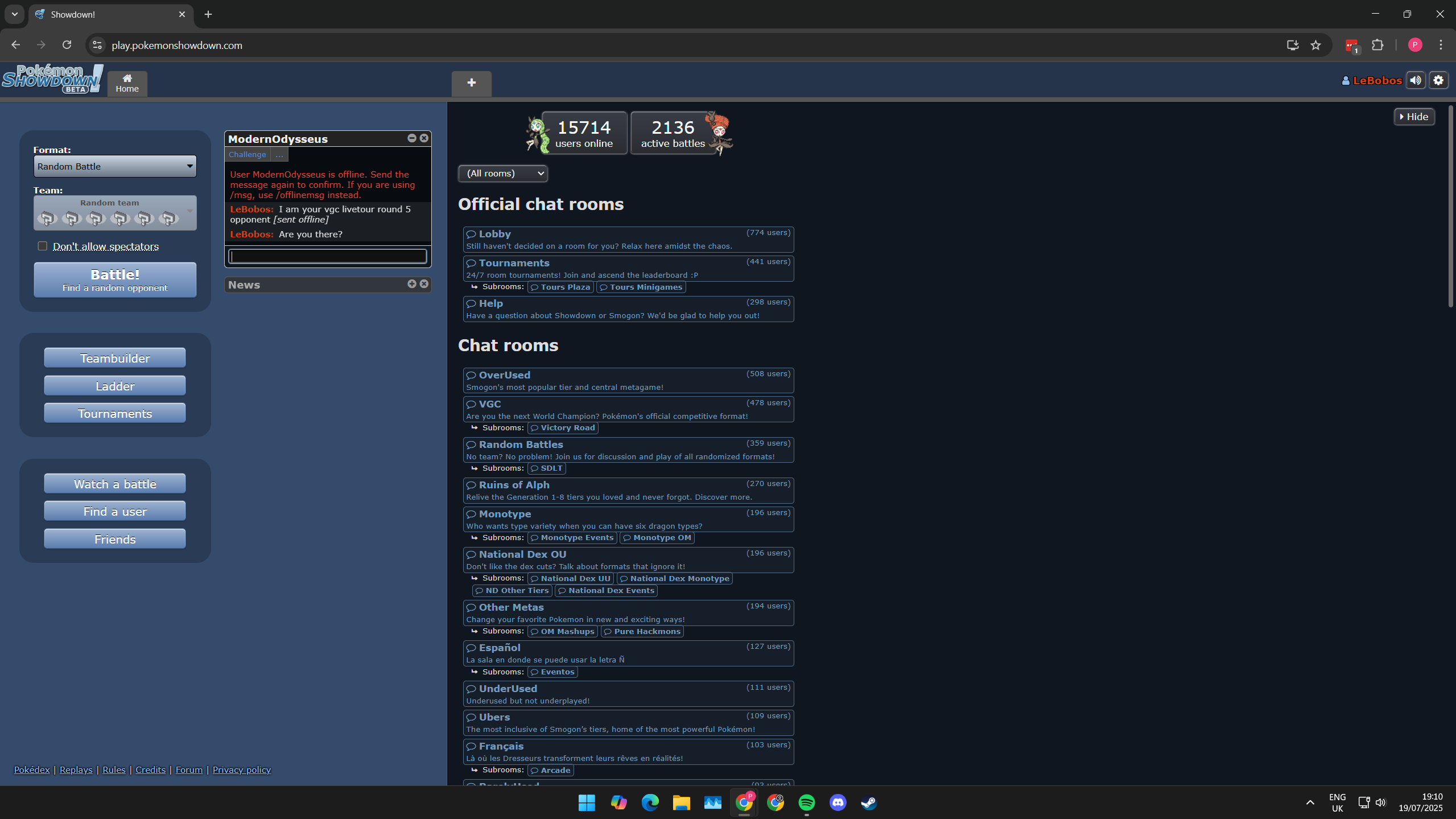Bookmark this page with star icon
The image size is (1456, 819).
[1315, 45]
